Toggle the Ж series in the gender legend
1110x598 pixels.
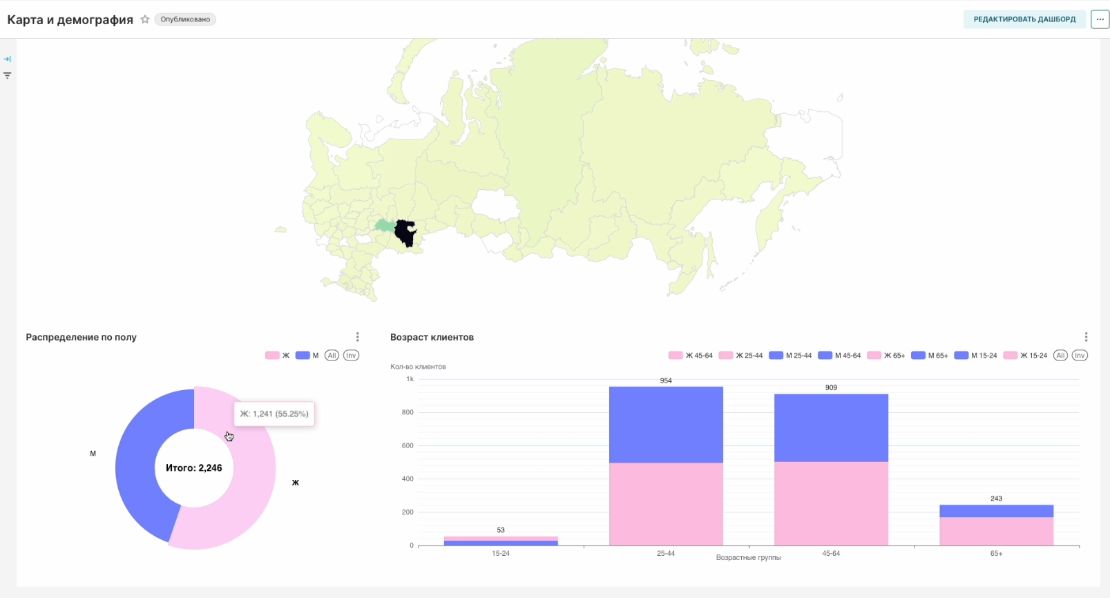tap(277, 355)
